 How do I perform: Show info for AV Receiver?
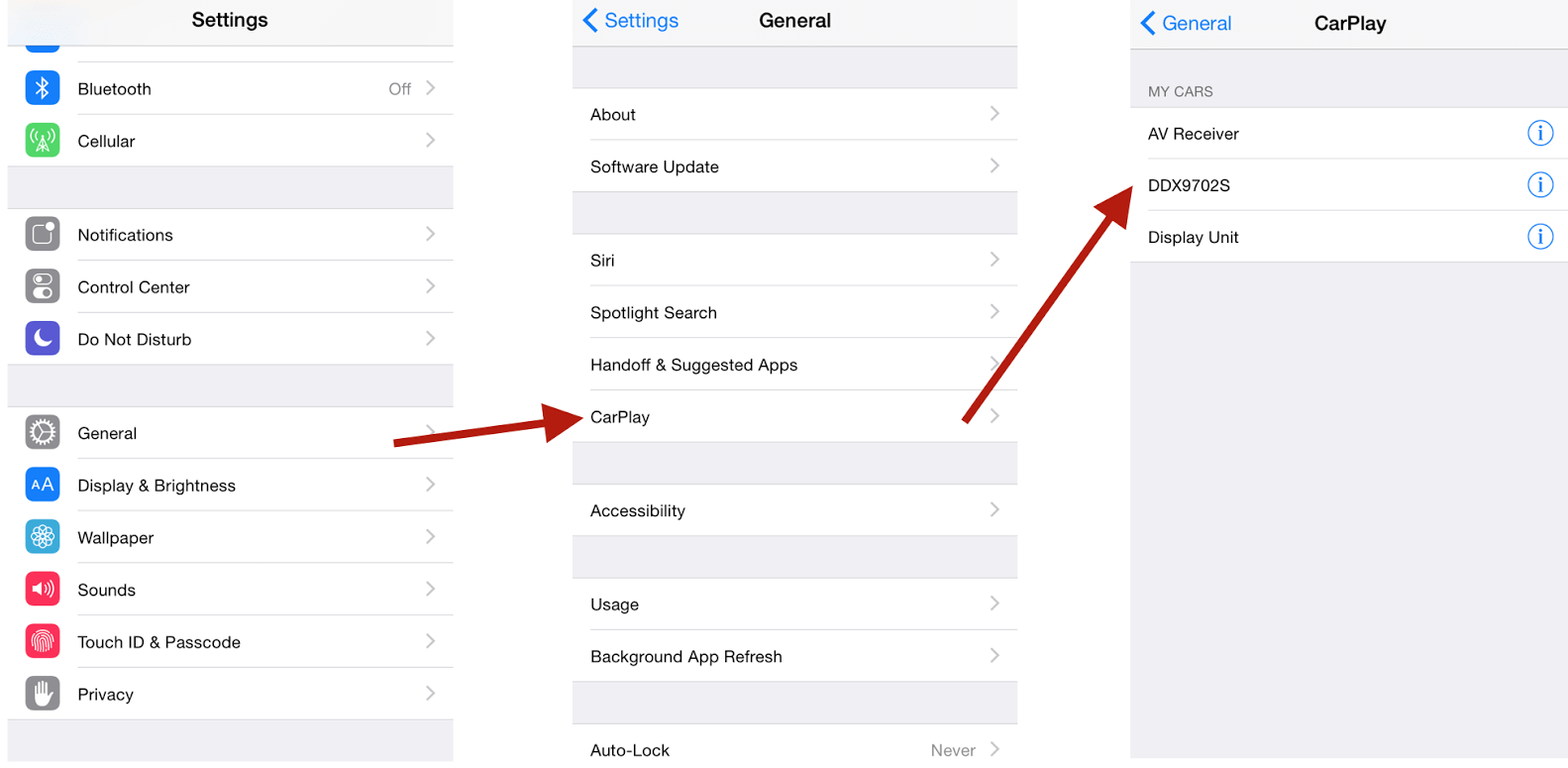tap(1539, 133)
